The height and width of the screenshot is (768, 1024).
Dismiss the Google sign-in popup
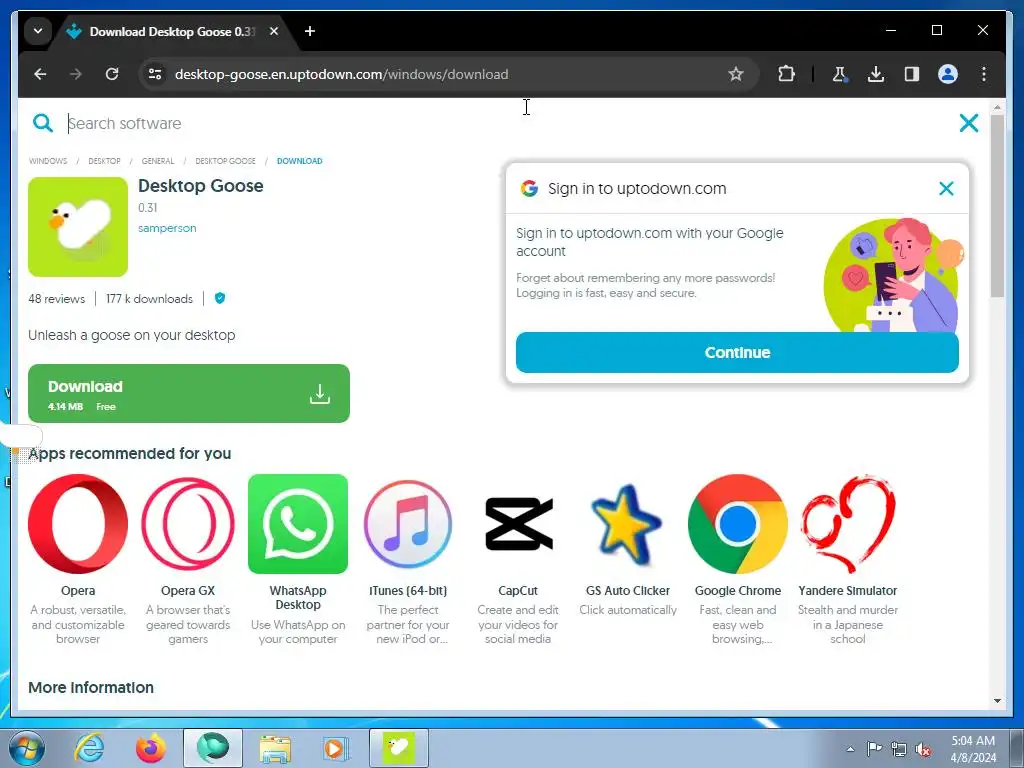click(946, 189)
